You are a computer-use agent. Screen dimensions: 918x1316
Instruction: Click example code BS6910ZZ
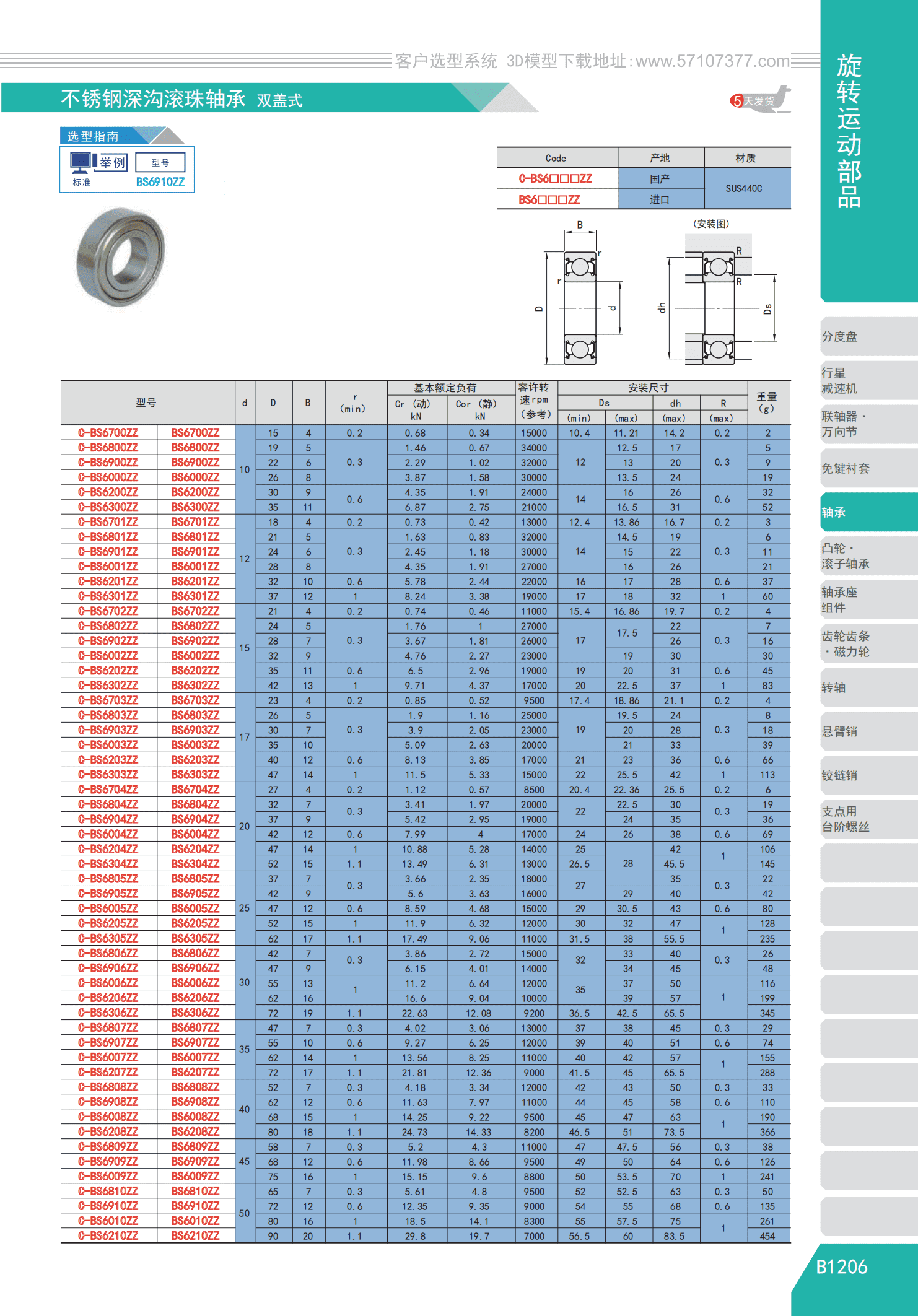[x=160, y=182]
